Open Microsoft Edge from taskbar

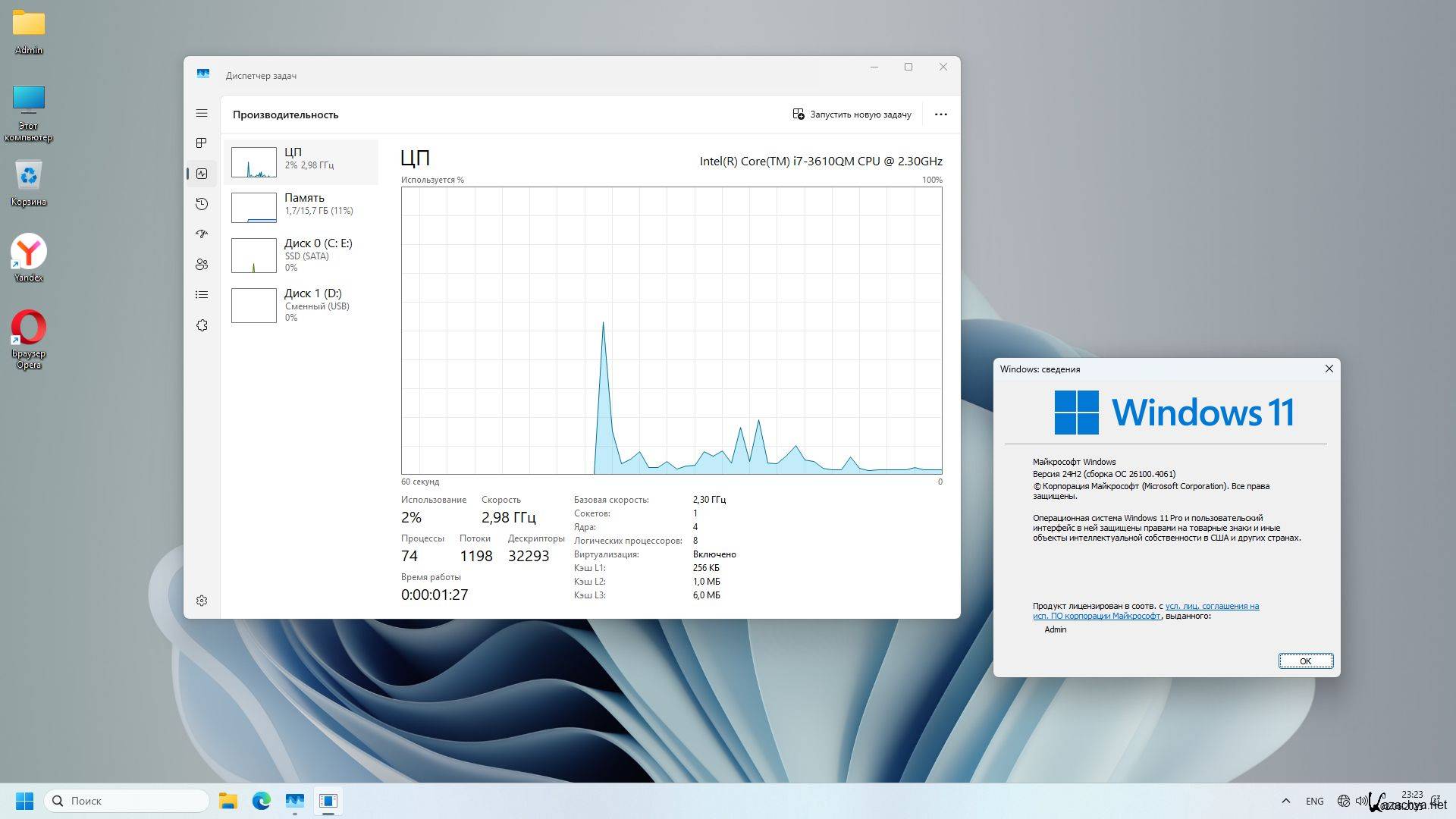coord(262,801)
